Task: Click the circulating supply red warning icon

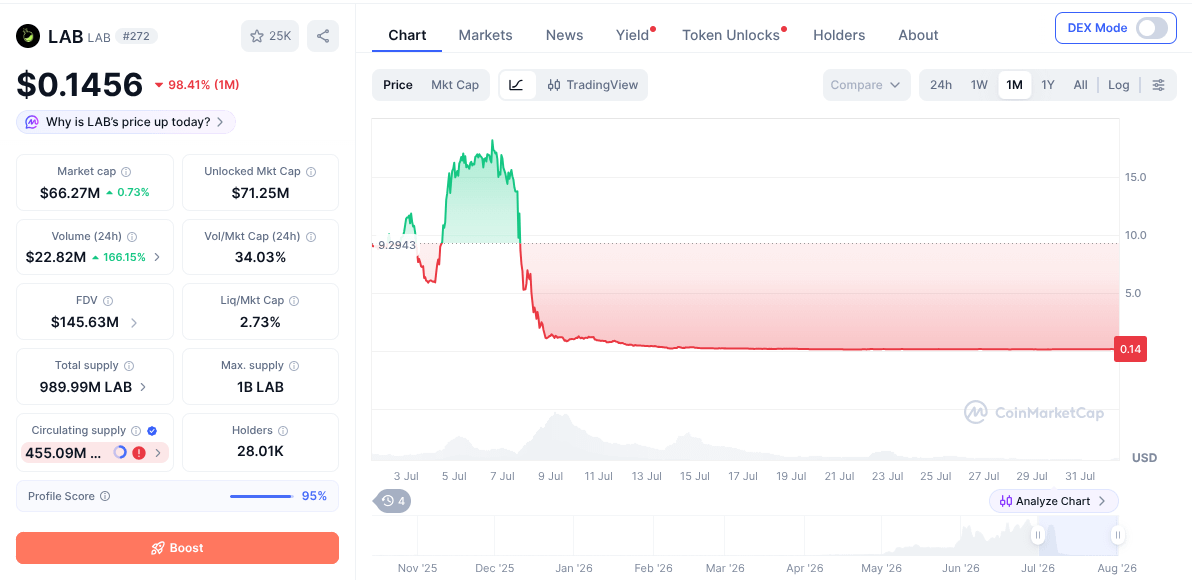Action: pos(138,453)
